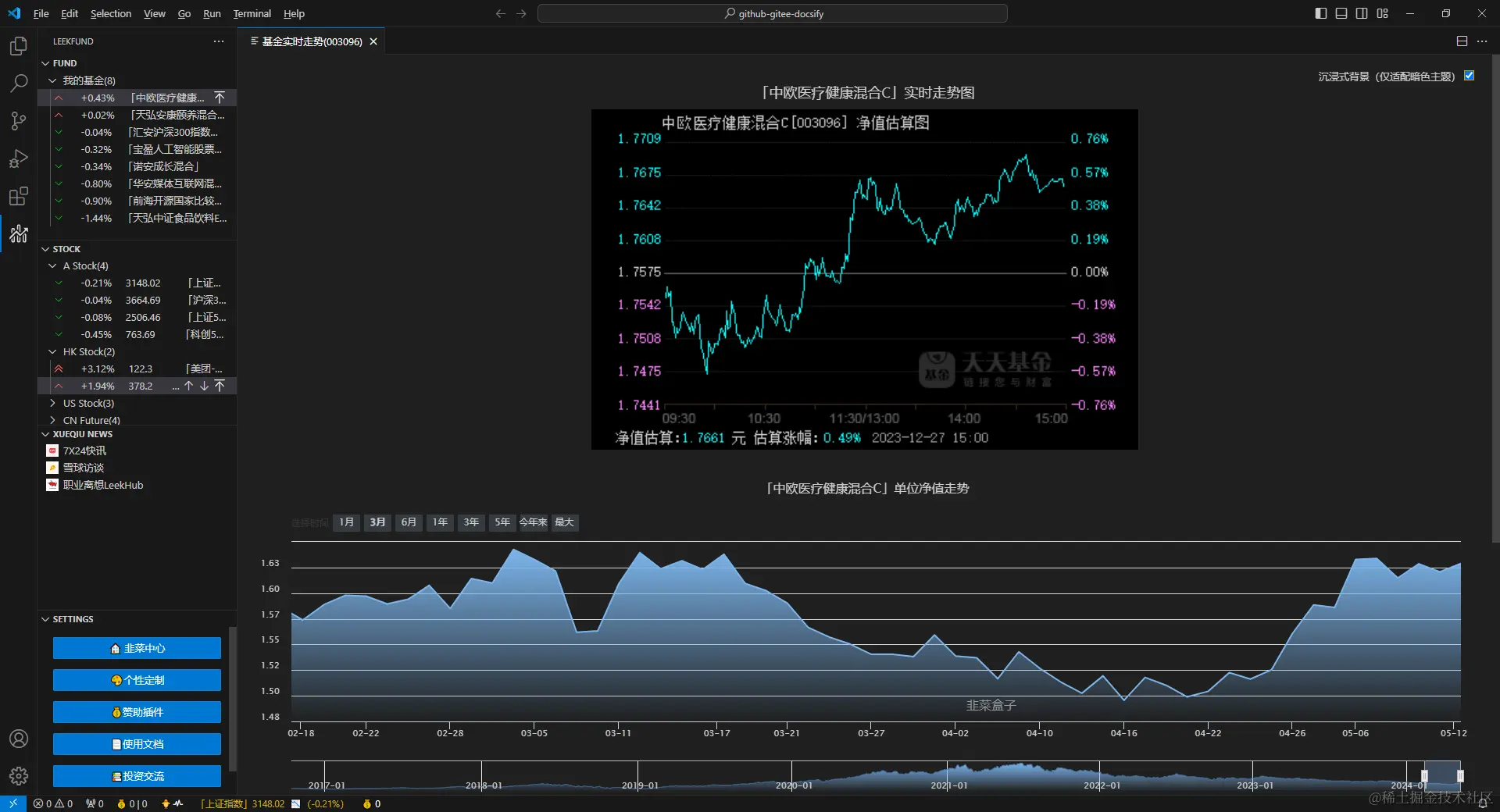
Task: Click the 个性定制 button
Action: coord(137,680)
